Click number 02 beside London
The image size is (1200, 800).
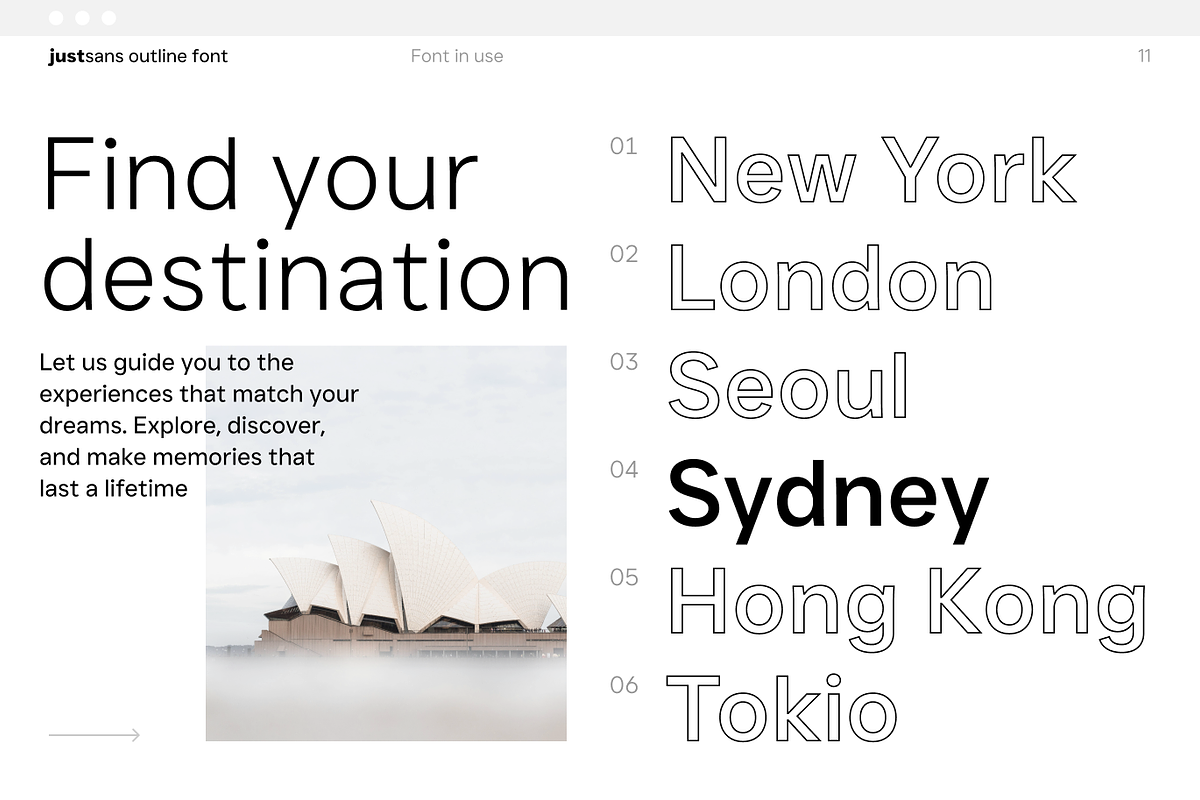pyautogui.click(x=623, y=255)
